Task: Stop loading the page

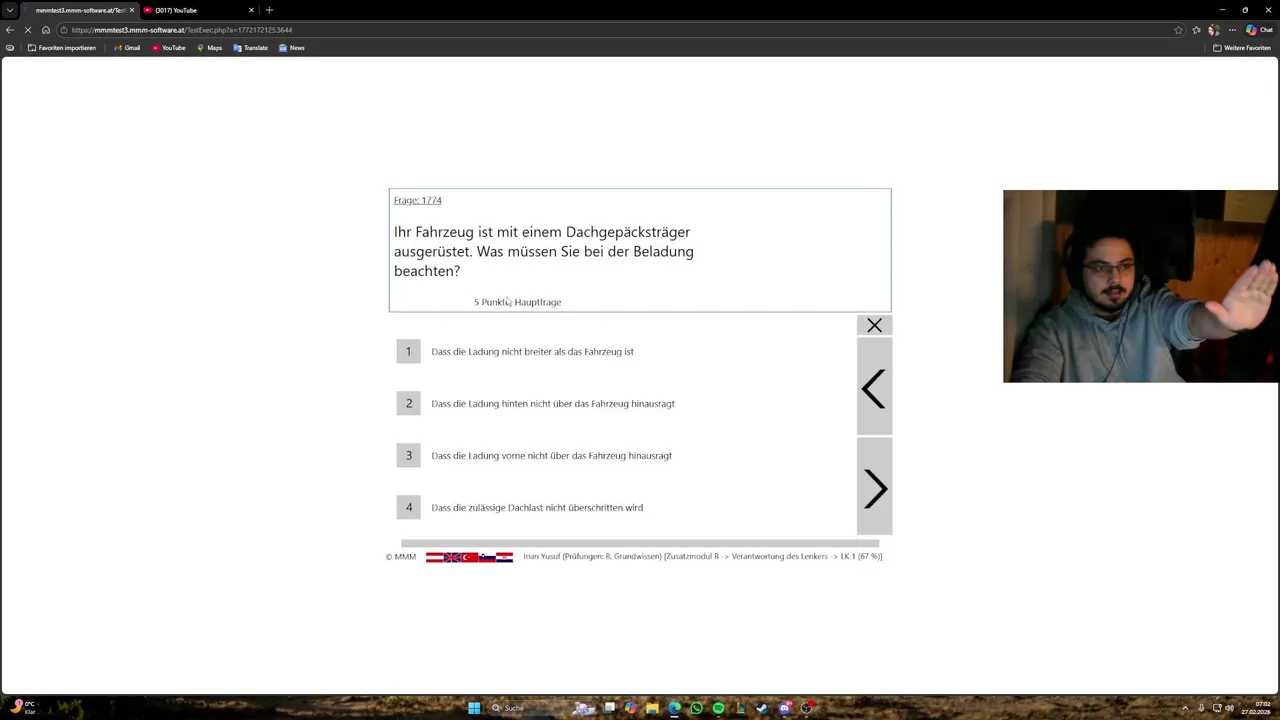Action: (x=28, y=30)
